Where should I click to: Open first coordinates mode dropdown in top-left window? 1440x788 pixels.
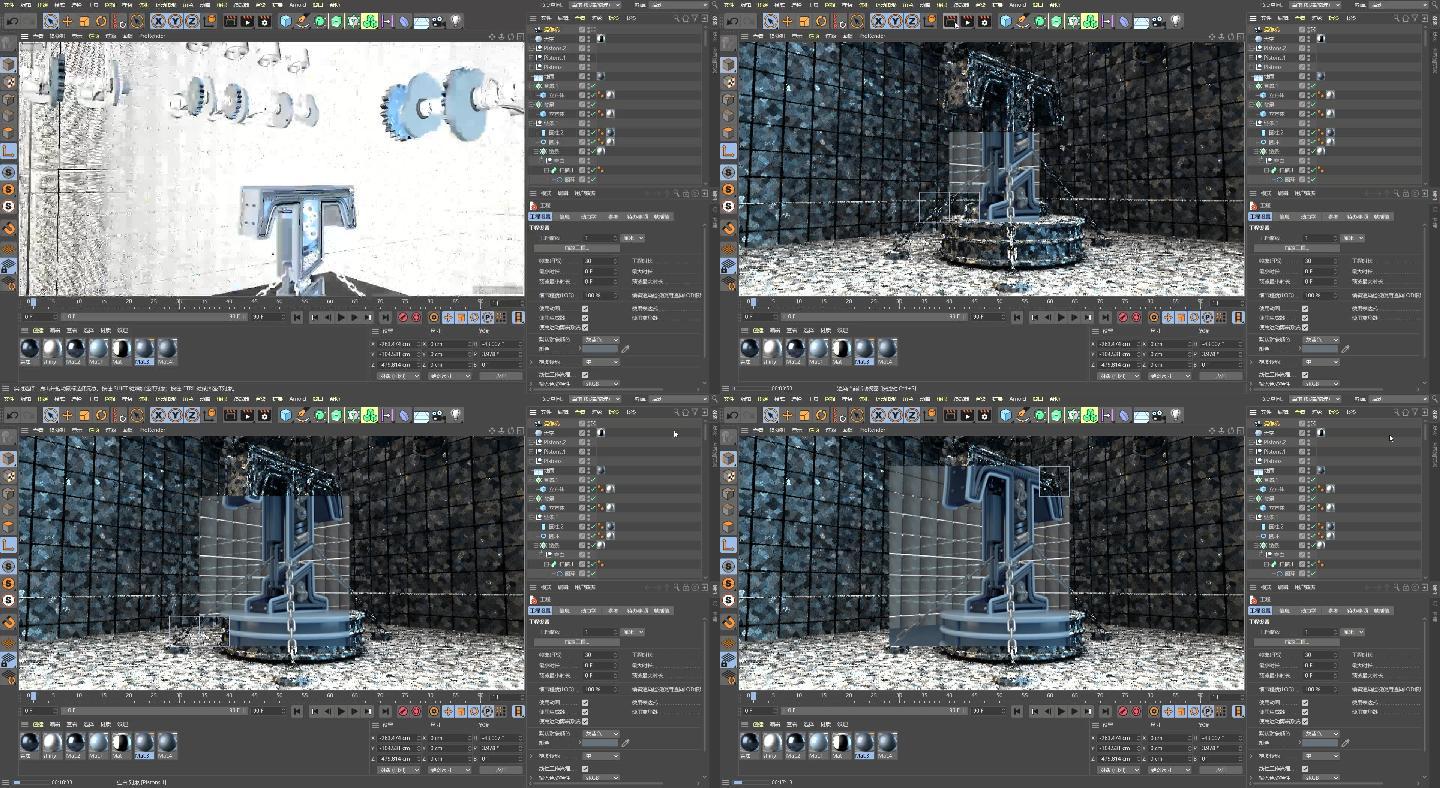point(398,376)
